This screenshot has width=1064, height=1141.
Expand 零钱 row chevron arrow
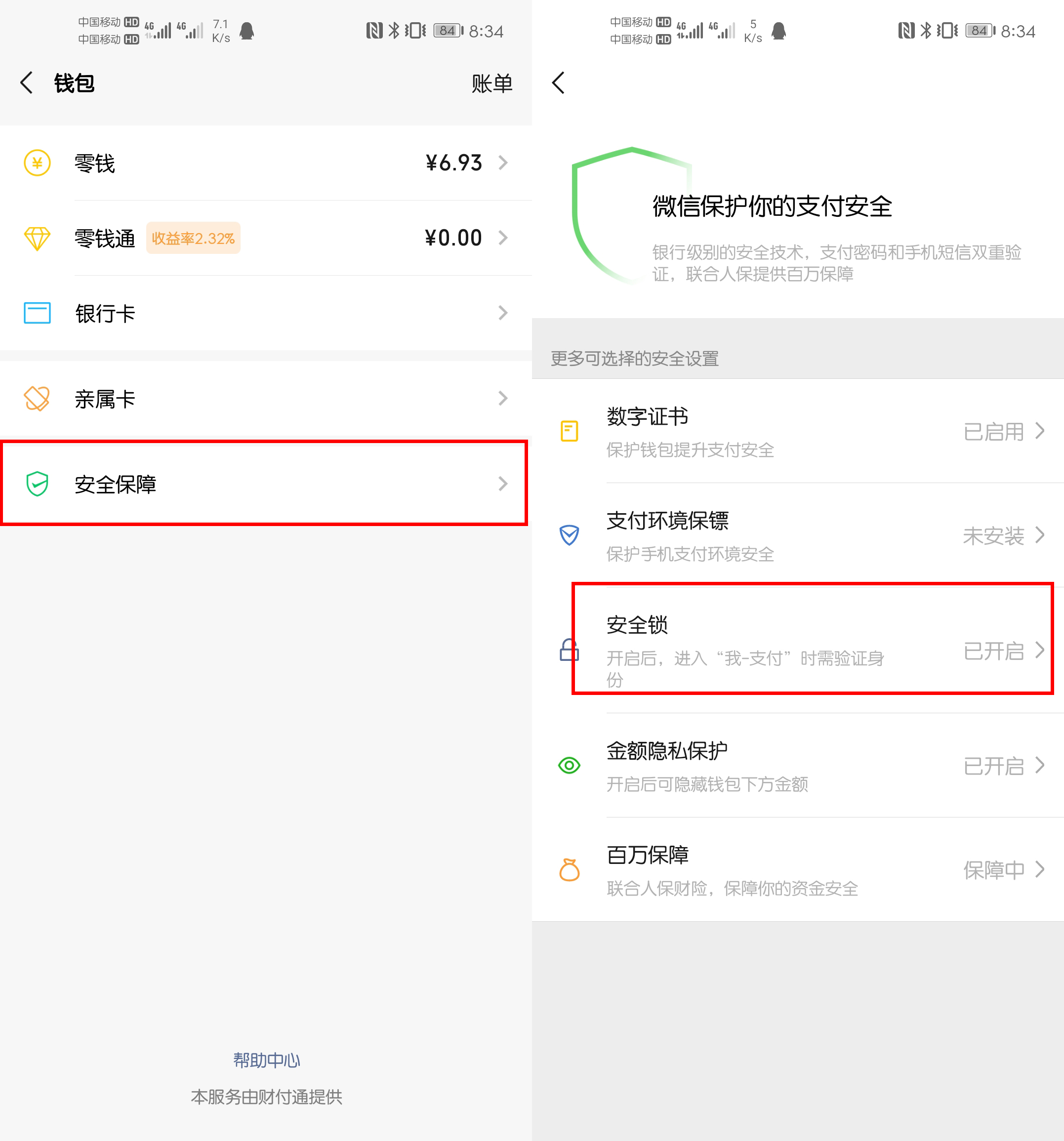click(503, 163)
